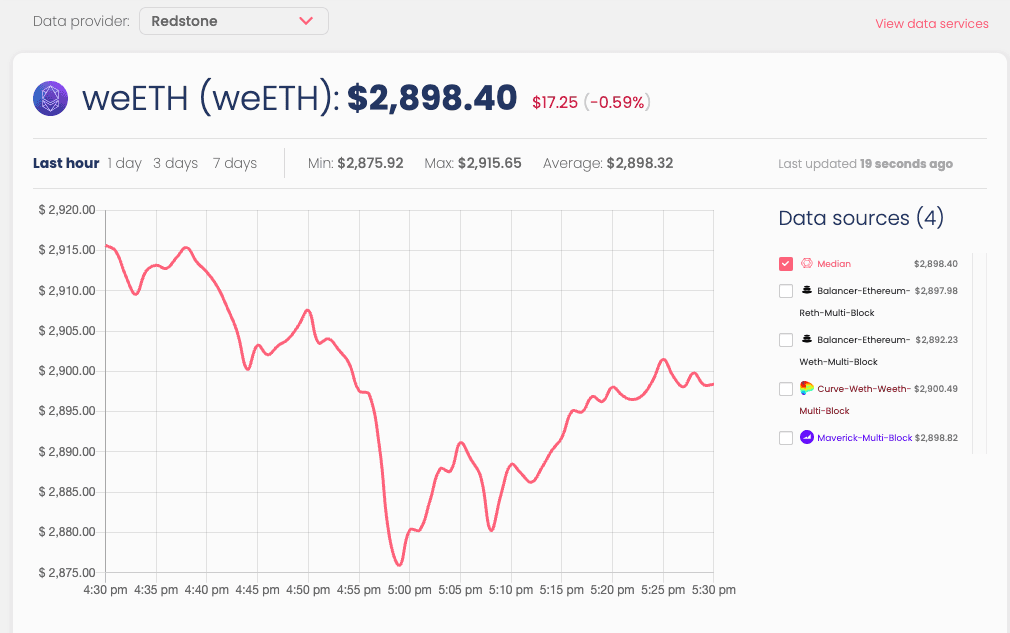Switch to the 3 days time range
This screenshot has height=633, width=1010.
point(175,163)
